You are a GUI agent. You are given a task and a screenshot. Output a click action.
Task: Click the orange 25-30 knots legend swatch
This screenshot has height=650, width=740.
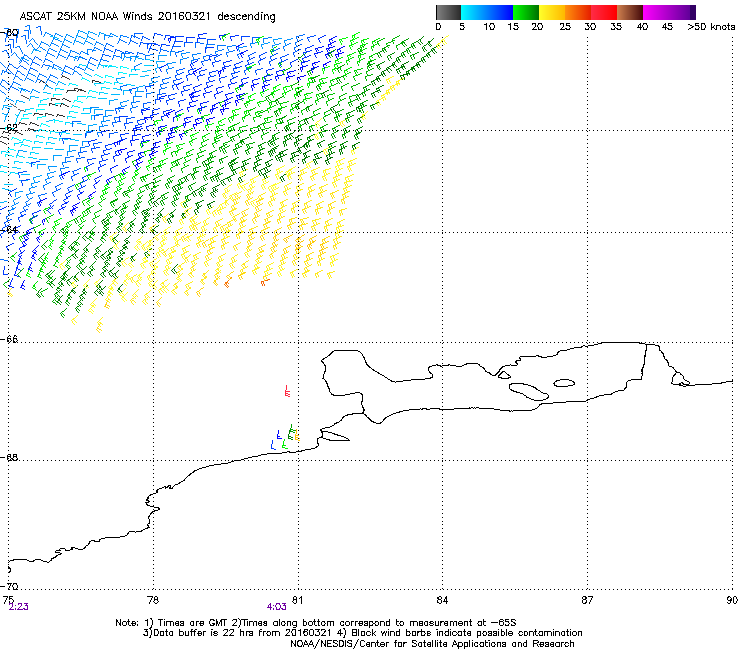(578, 12)
